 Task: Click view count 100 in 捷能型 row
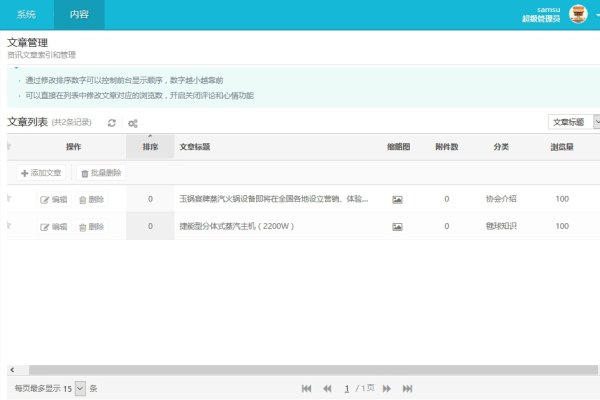(x=562, y=226)
